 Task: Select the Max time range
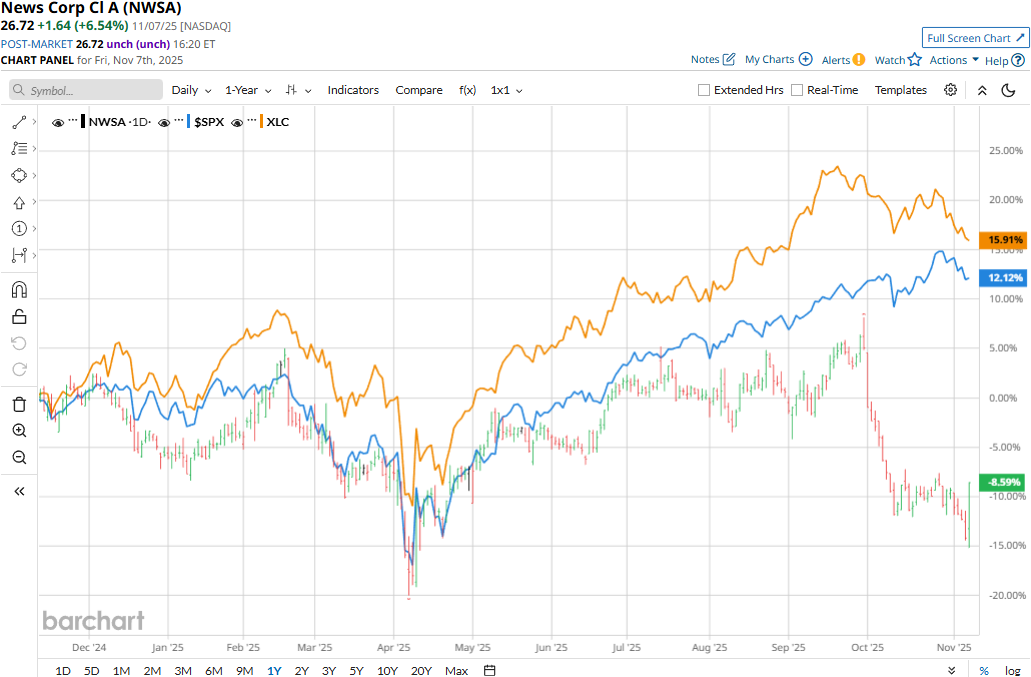pyautogui.click(x=456, y=670)
